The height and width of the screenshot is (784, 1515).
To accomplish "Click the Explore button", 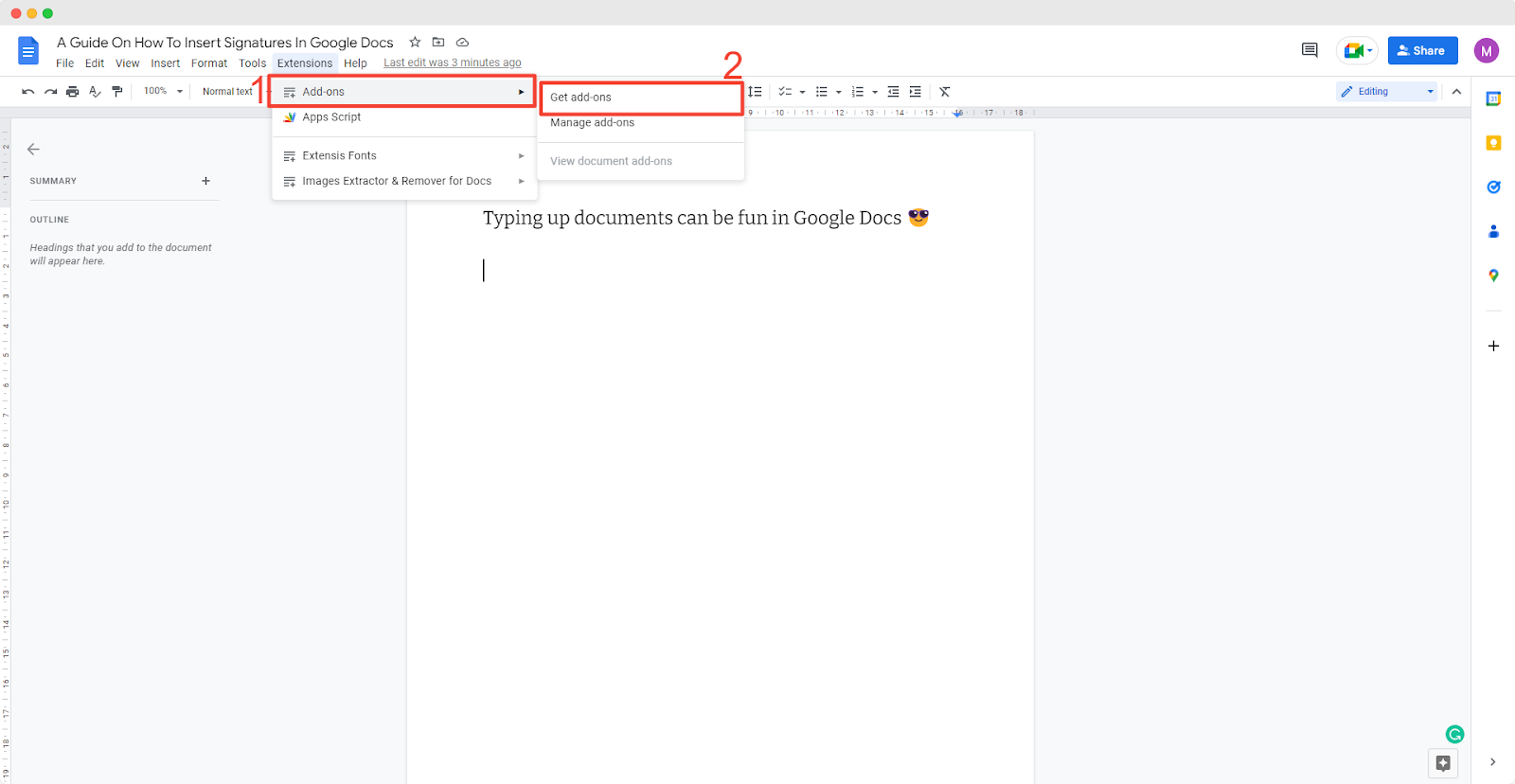I will [1443, 763].
